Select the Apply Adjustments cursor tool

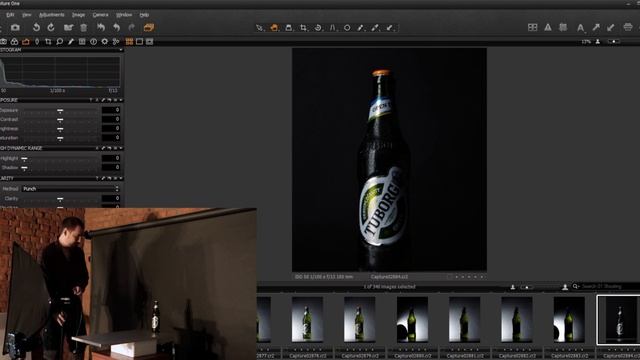pos(390,28)
